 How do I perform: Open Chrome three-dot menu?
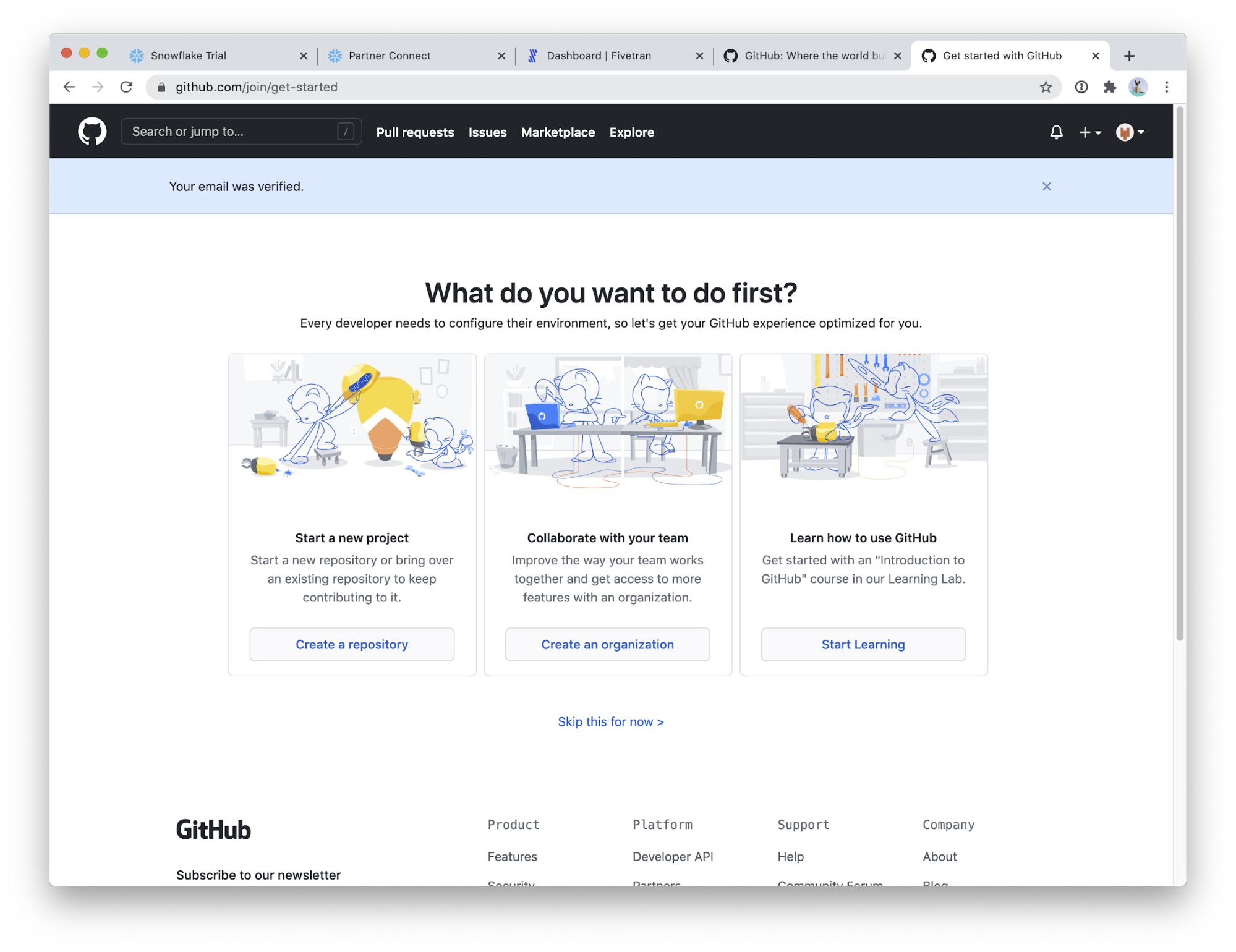(x=1166, y=87)
